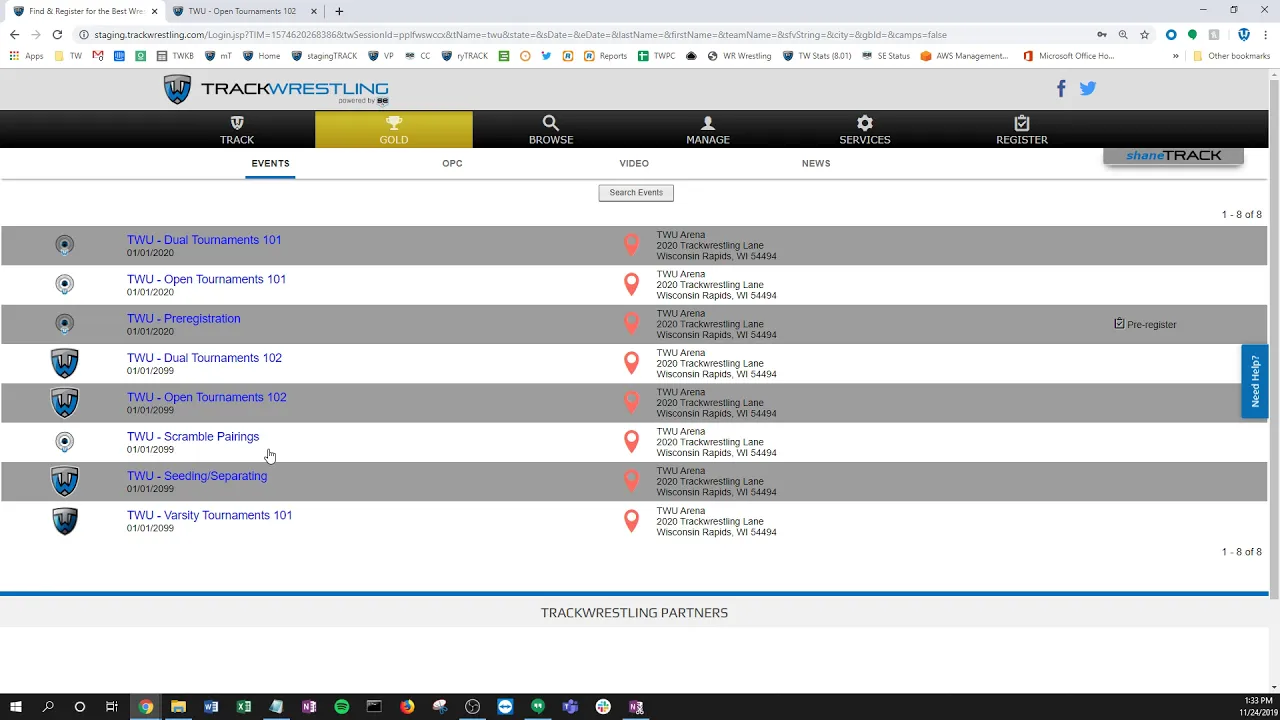The width and height of the screenshot is (1280, 720).
Task: Click the Trackwrestling logo in header
Action: pos(277,89)
